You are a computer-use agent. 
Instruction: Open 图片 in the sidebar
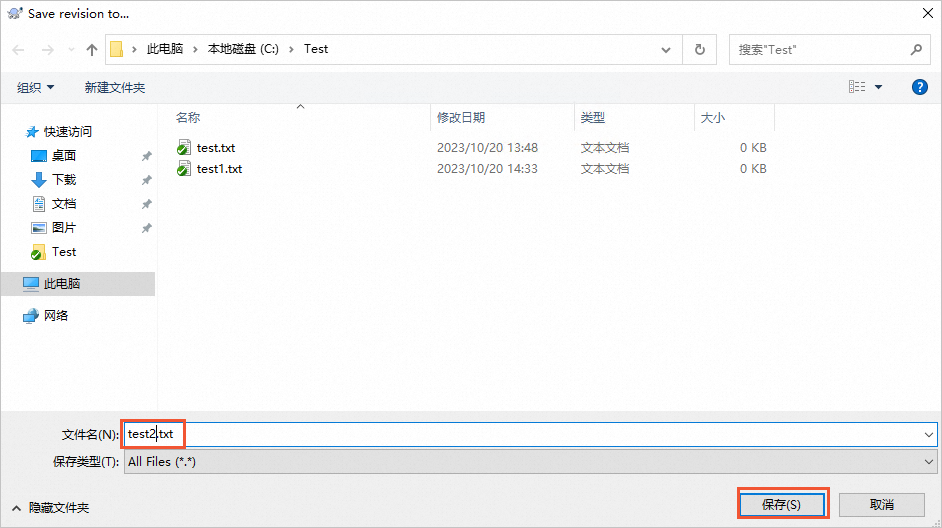point(64,228)
